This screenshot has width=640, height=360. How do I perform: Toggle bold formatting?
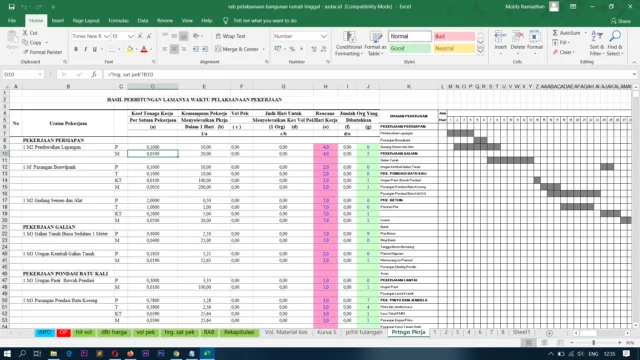pos(76,49)
